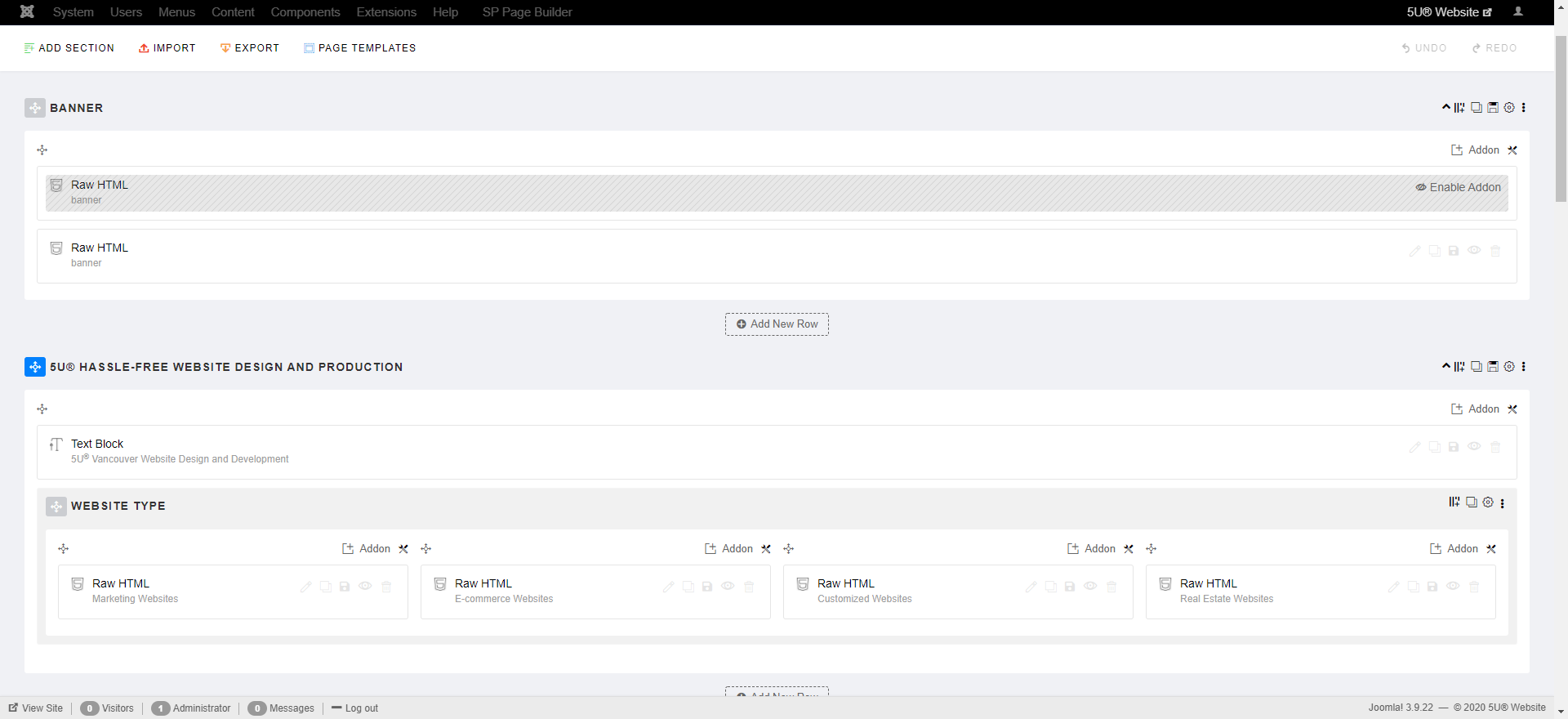This screenshot has width=1568, height=719.
Task: Open the Joomla logo menu
Action: [27, 11]
